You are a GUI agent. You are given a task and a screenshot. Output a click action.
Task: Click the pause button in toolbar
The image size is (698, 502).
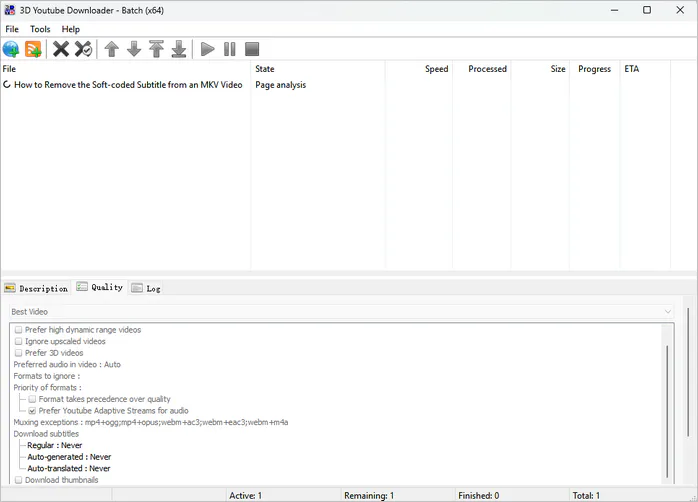(230, 49)
